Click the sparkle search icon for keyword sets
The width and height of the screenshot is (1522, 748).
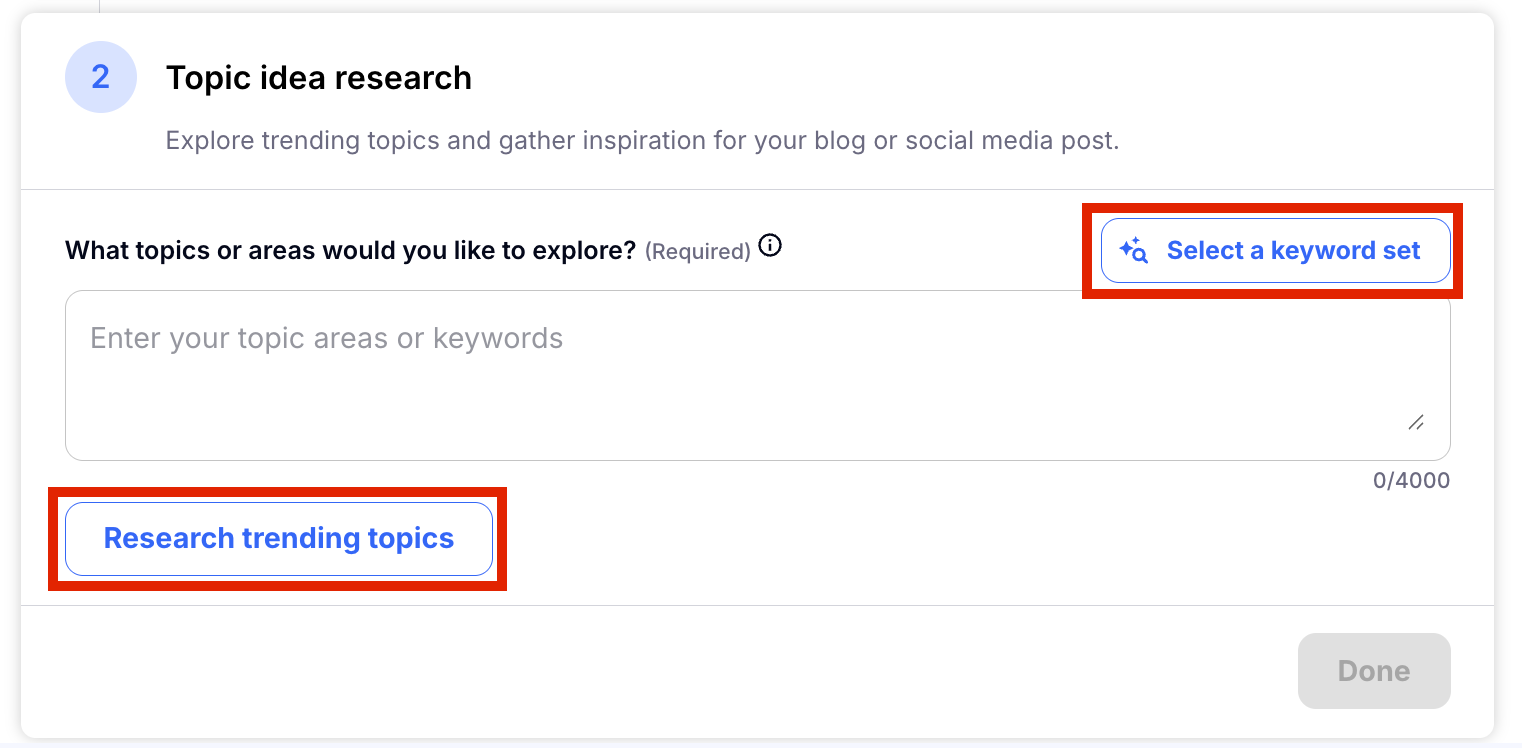coord(1134,250)
